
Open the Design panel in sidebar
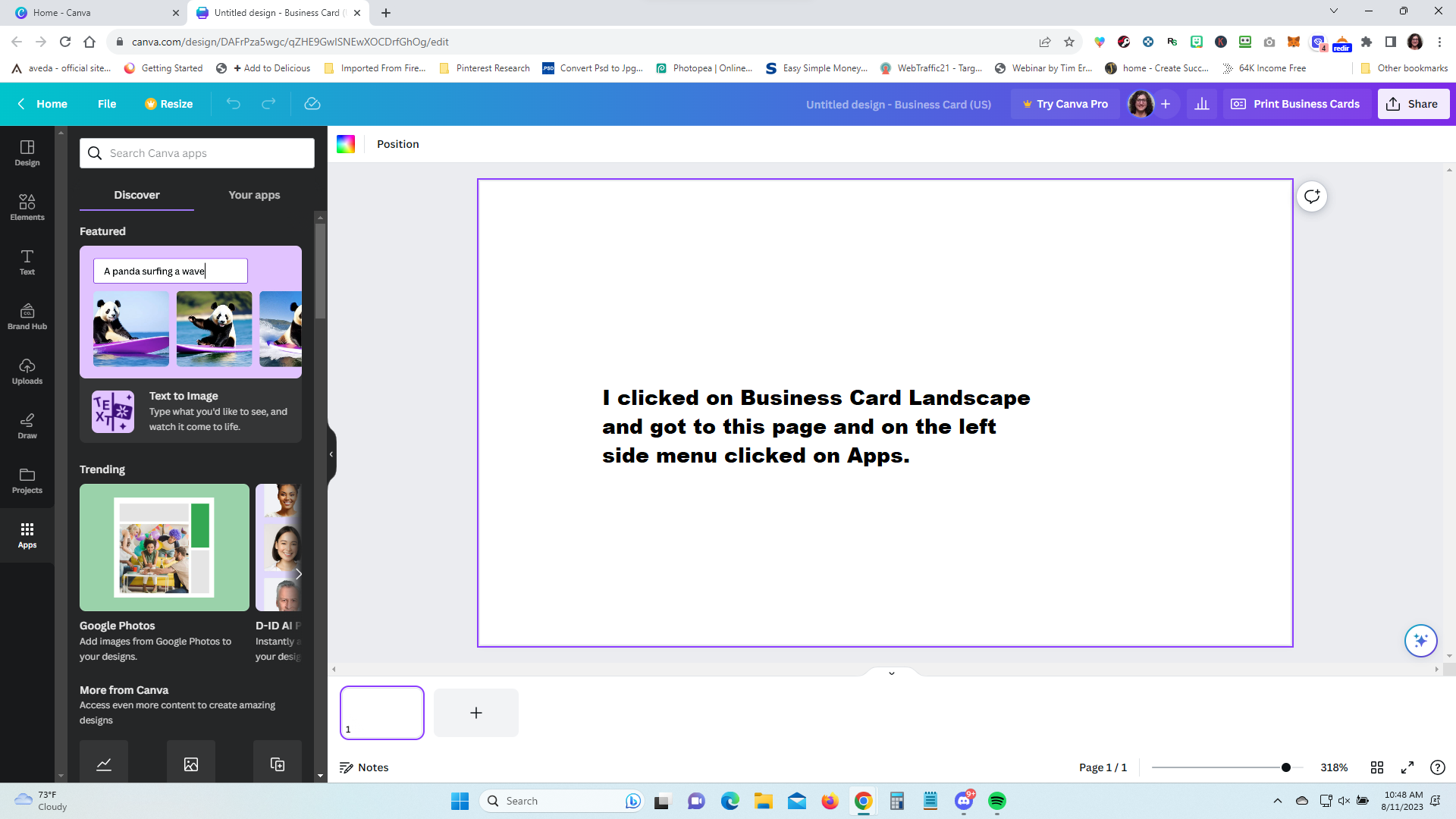click(27, 152)
